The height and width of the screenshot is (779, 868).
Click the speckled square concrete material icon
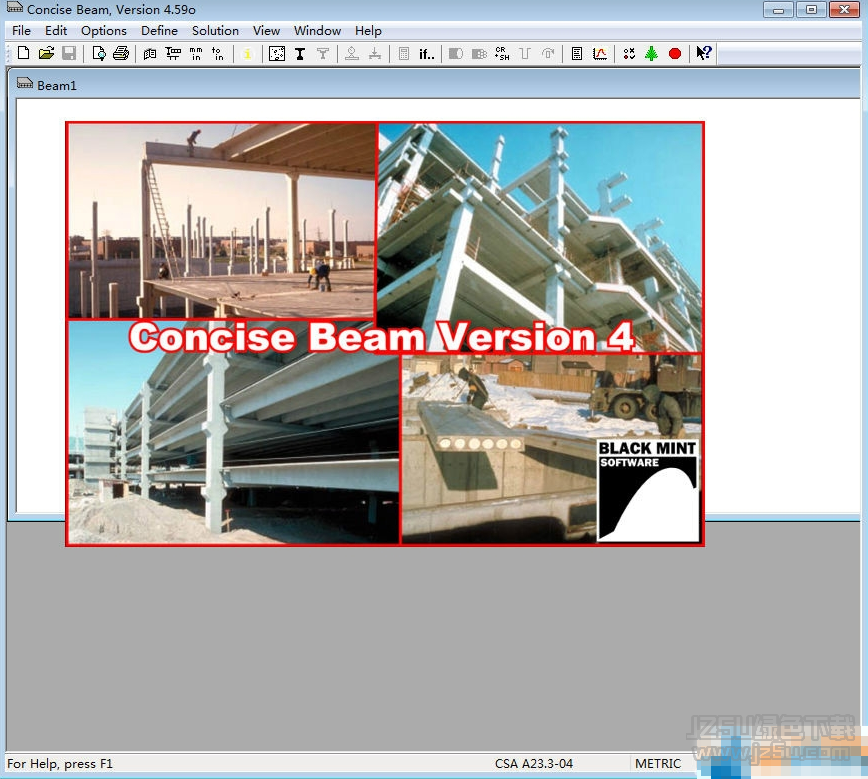(277, 54)
